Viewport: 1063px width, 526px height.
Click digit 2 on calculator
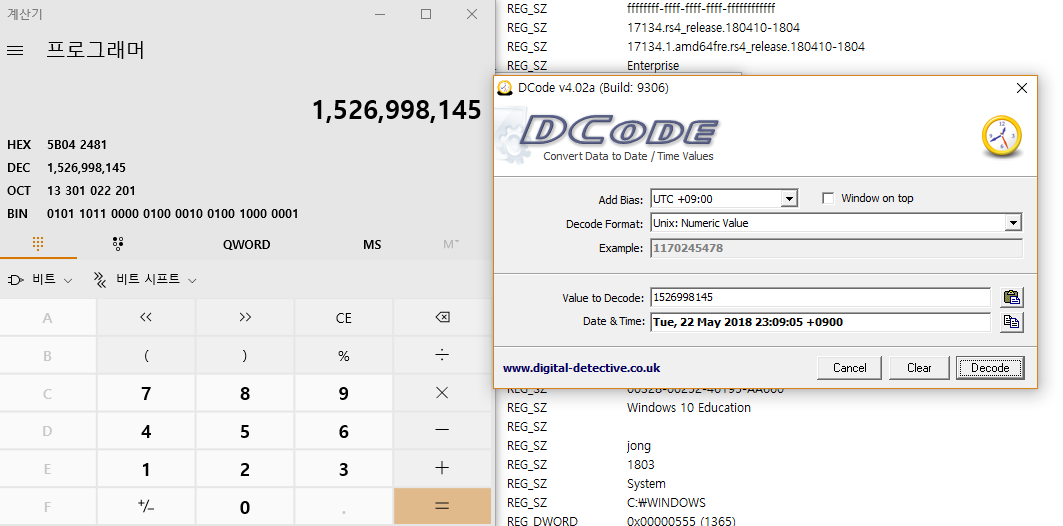coord(245,468)
